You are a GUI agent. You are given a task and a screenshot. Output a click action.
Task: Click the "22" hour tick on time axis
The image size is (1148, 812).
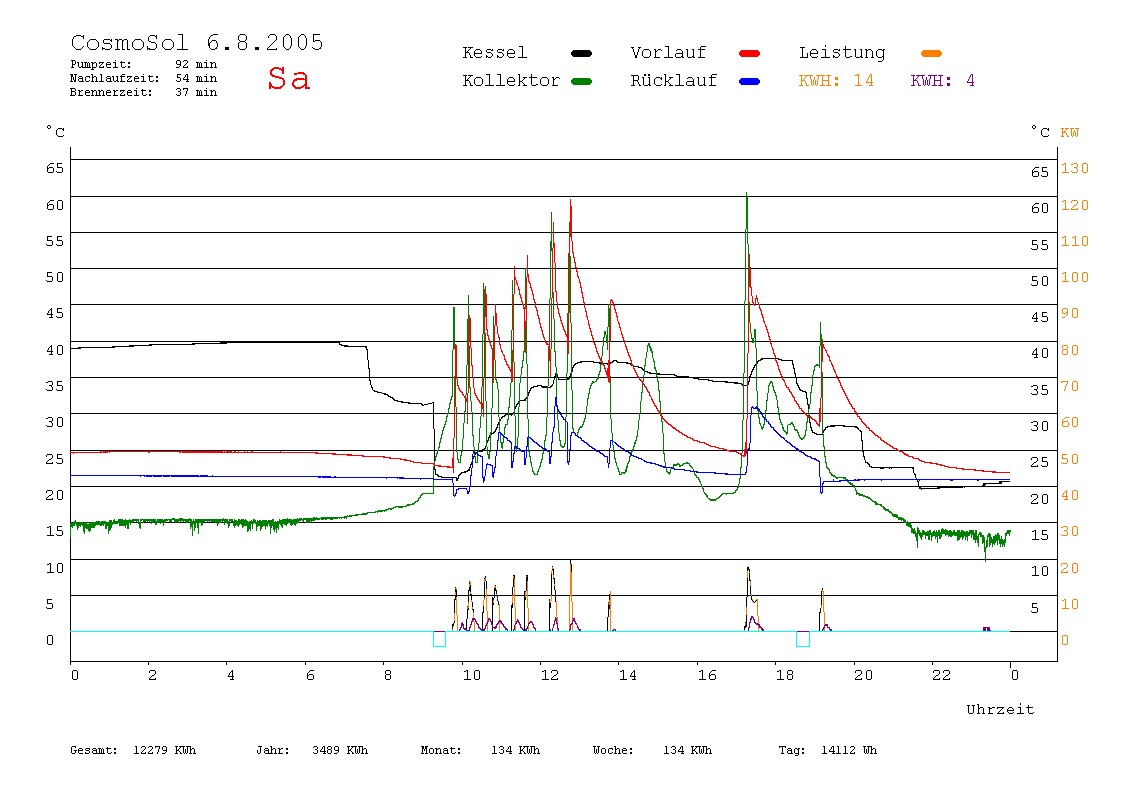click(x=942, y=675)
